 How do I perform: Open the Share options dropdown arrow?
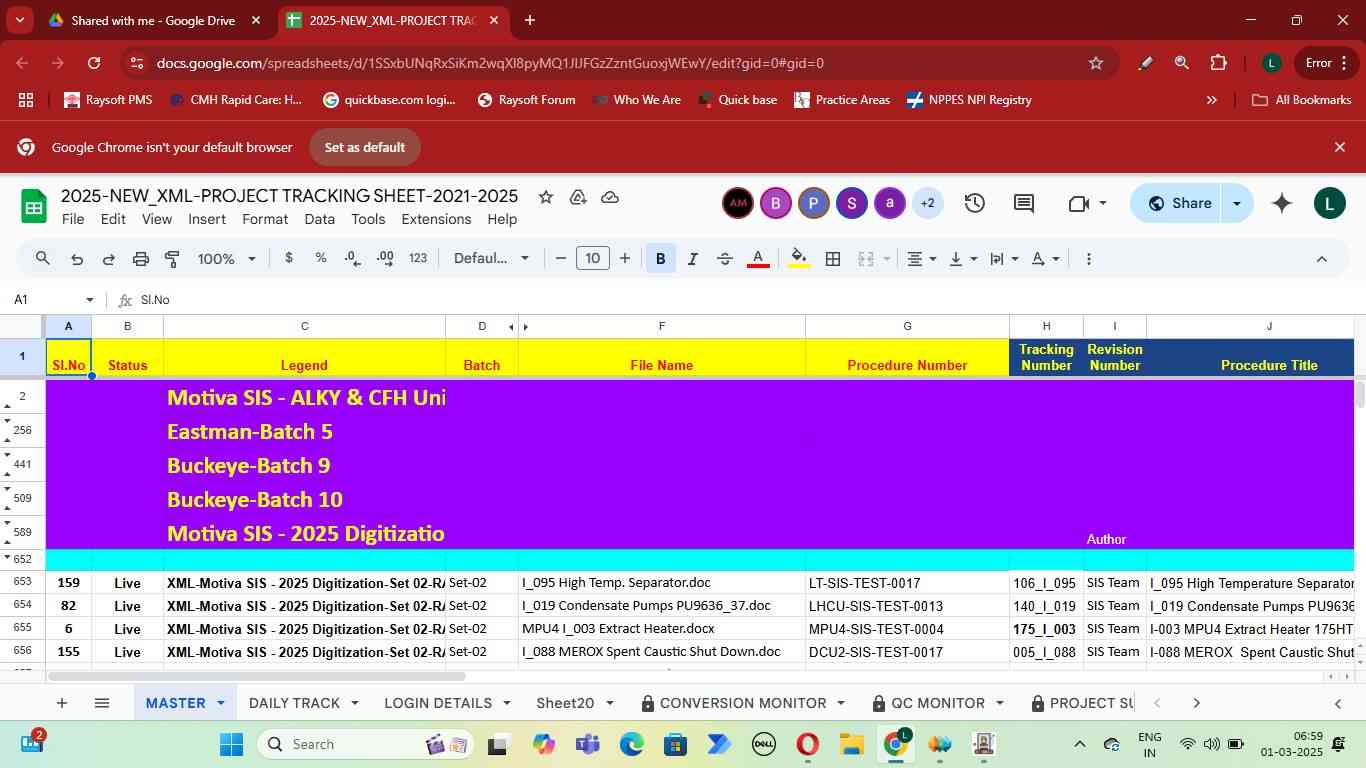(1237, 203)
